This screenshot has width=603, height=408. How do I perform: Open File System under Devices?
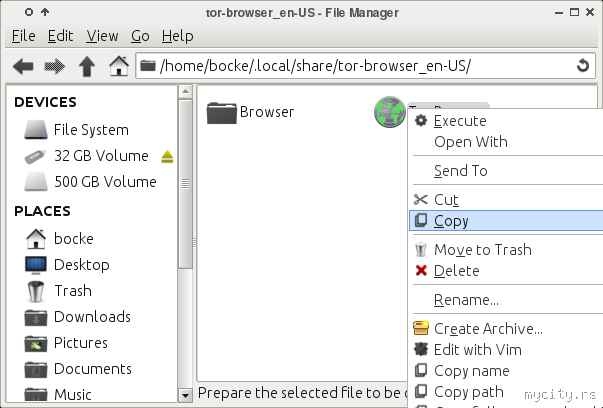90,130
